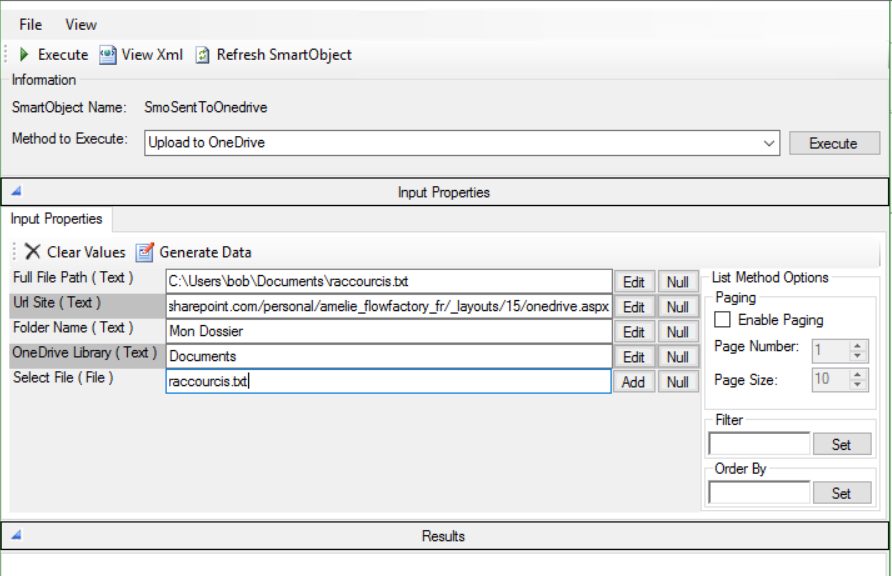Click Add for the Select File row
The image size is (892, 576).
pyautogui.click(x=633, y=382)
